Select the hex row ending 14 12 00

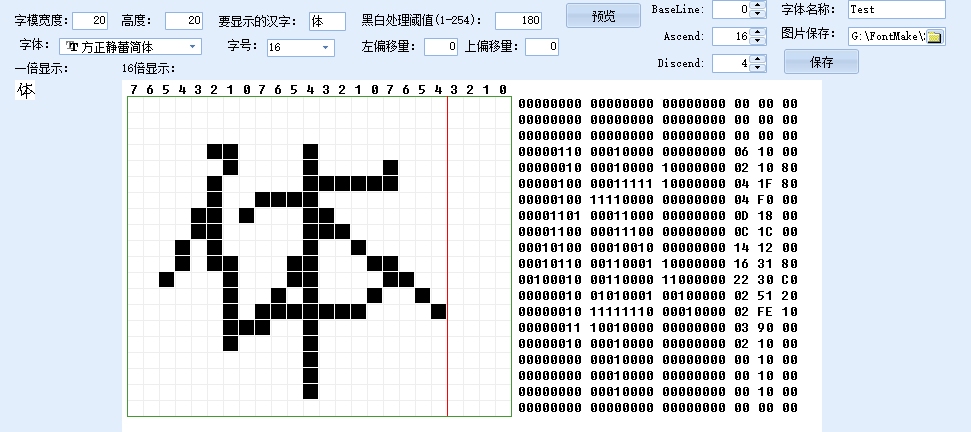tap(658, 248)
